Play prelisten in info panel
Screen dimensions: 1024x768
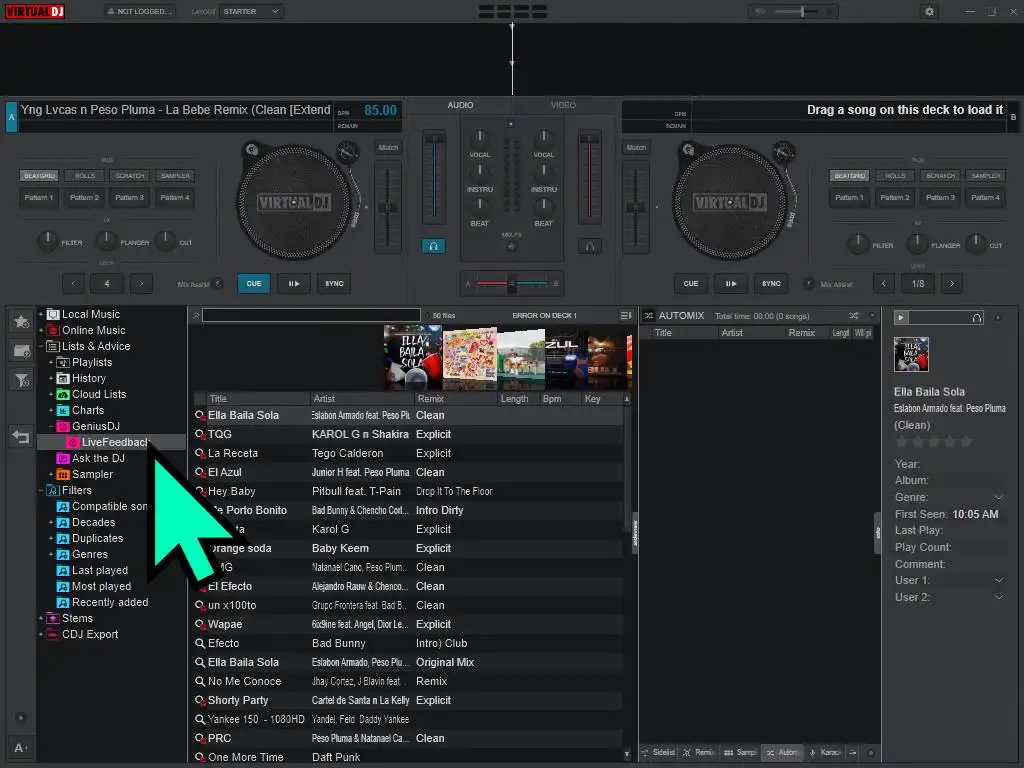[901, 317]
